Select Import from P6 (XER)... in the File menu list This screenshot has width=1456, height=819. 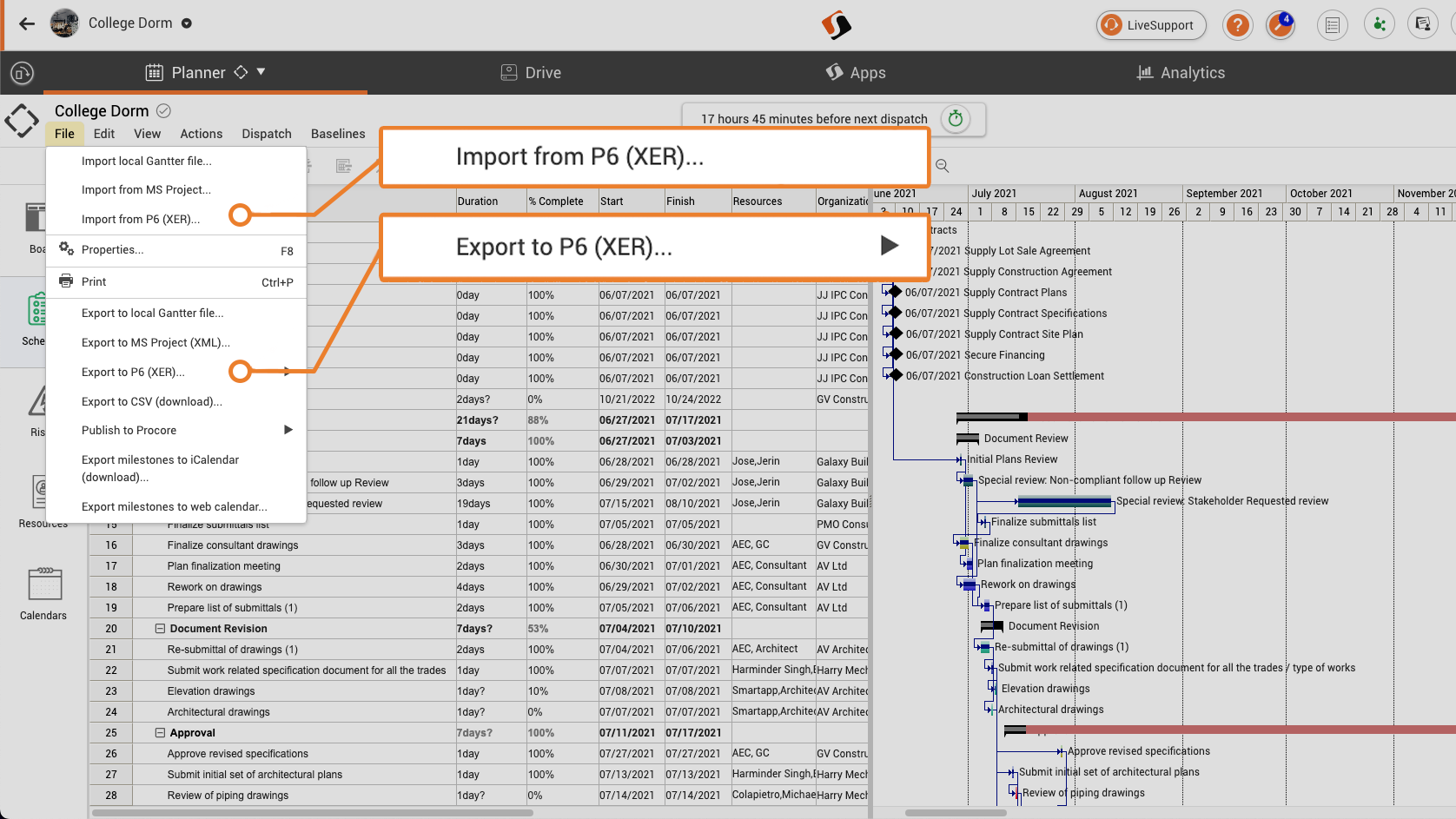click(x=175, y=219)
